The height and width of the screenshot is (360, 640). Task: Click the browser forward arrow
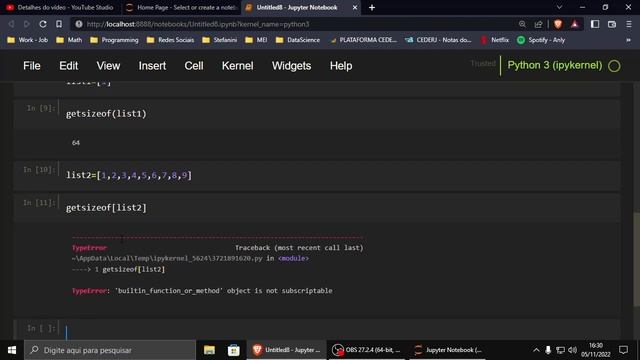coord(27,24)
